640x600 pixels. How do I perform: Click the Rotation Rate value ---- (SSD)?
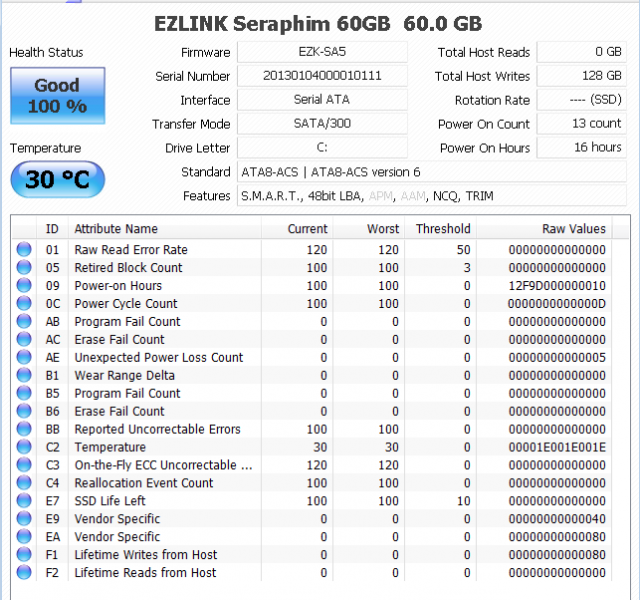(582, 100)
